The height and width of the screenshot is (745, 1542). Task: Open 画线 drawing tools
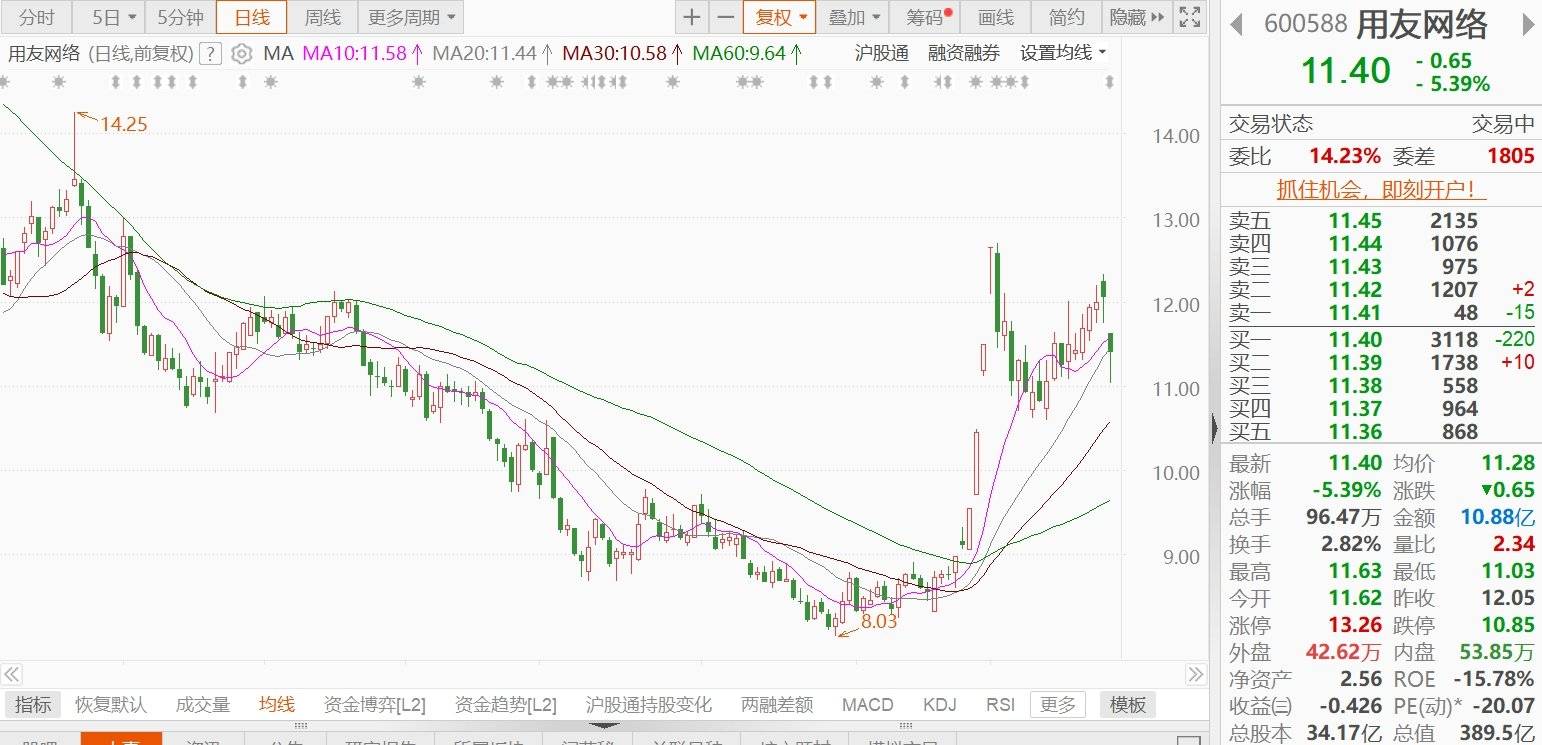996,17
